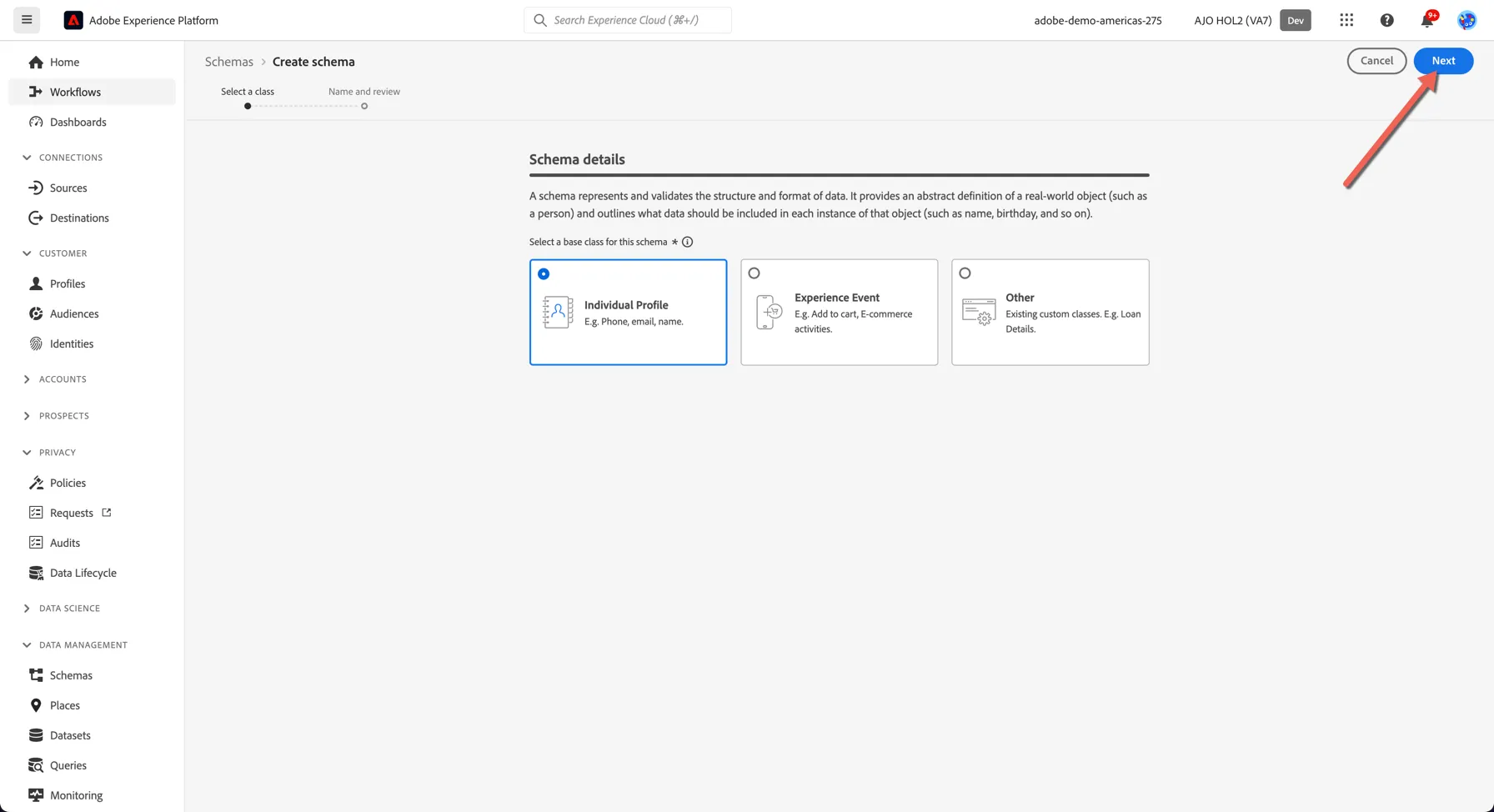Open the user profile avatar
The height and width of the screenshot is (812, 1494).
[1466, 20]
